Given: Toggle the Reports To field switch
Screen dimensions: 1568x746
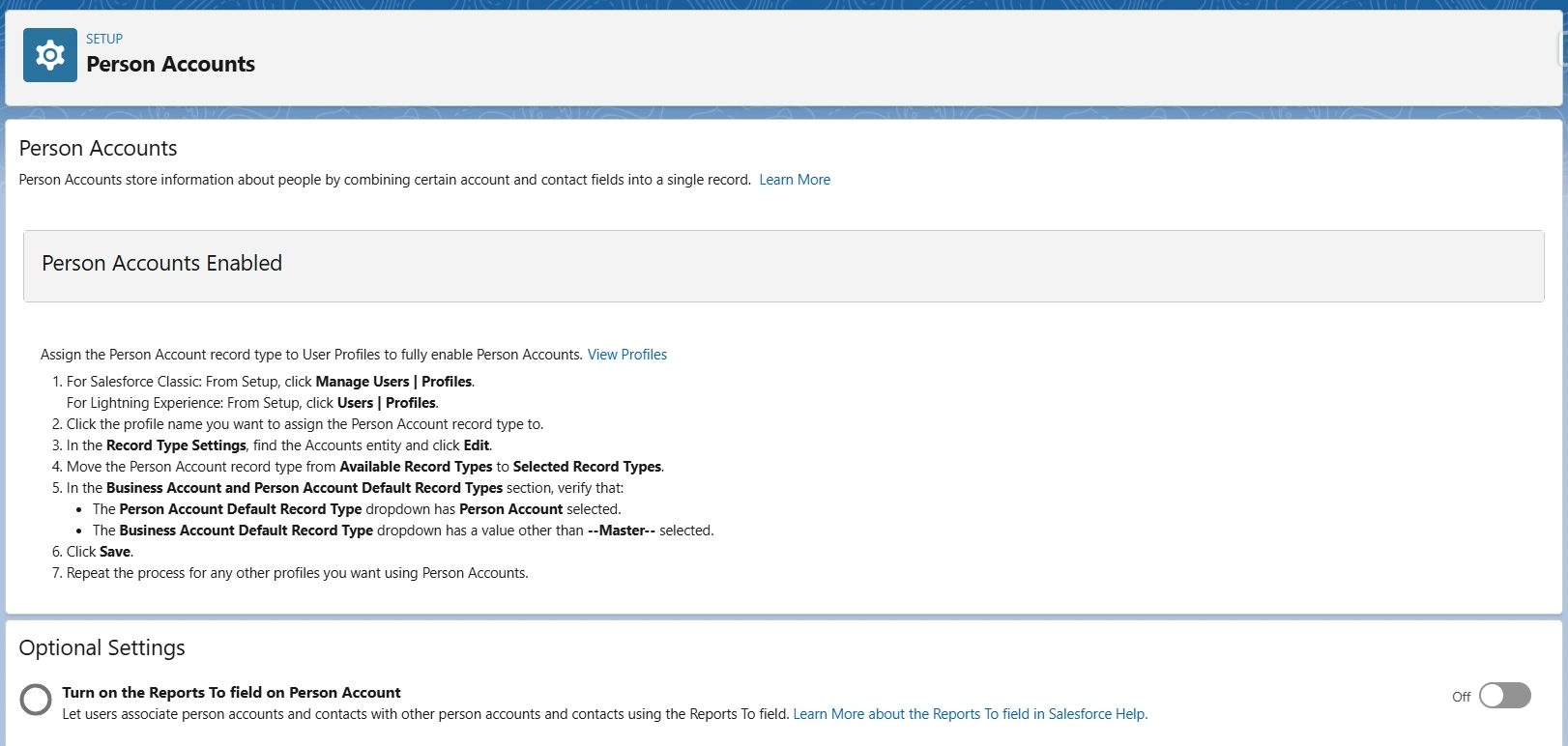Looking at the screenshot, I should coord(1505,696).
